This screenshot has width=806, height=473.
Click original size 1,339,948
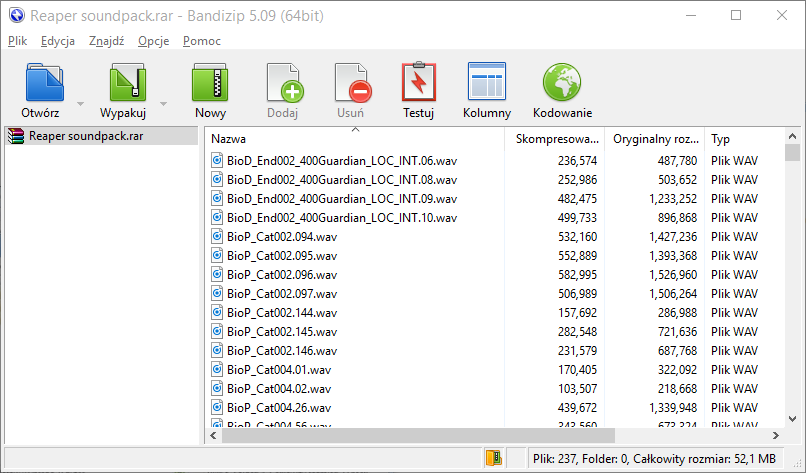pyautogui.click(x=673, y=408)
